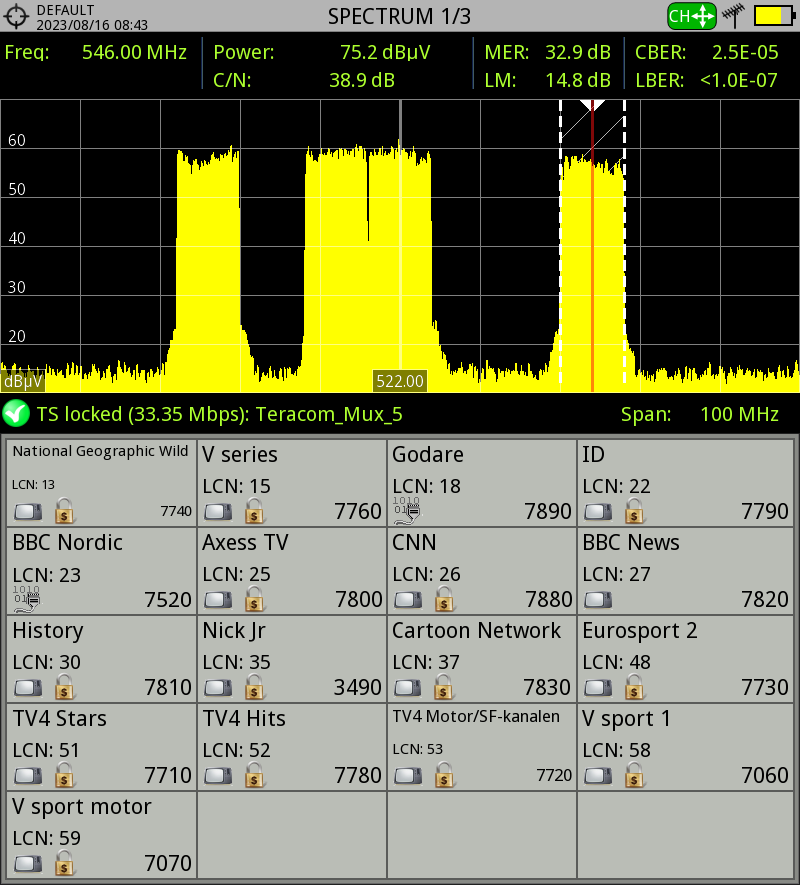800x885 pixels.
Task: Click the Power 75.2 dBµV reading
Action: pyautogui.click(x=322, y=52)
